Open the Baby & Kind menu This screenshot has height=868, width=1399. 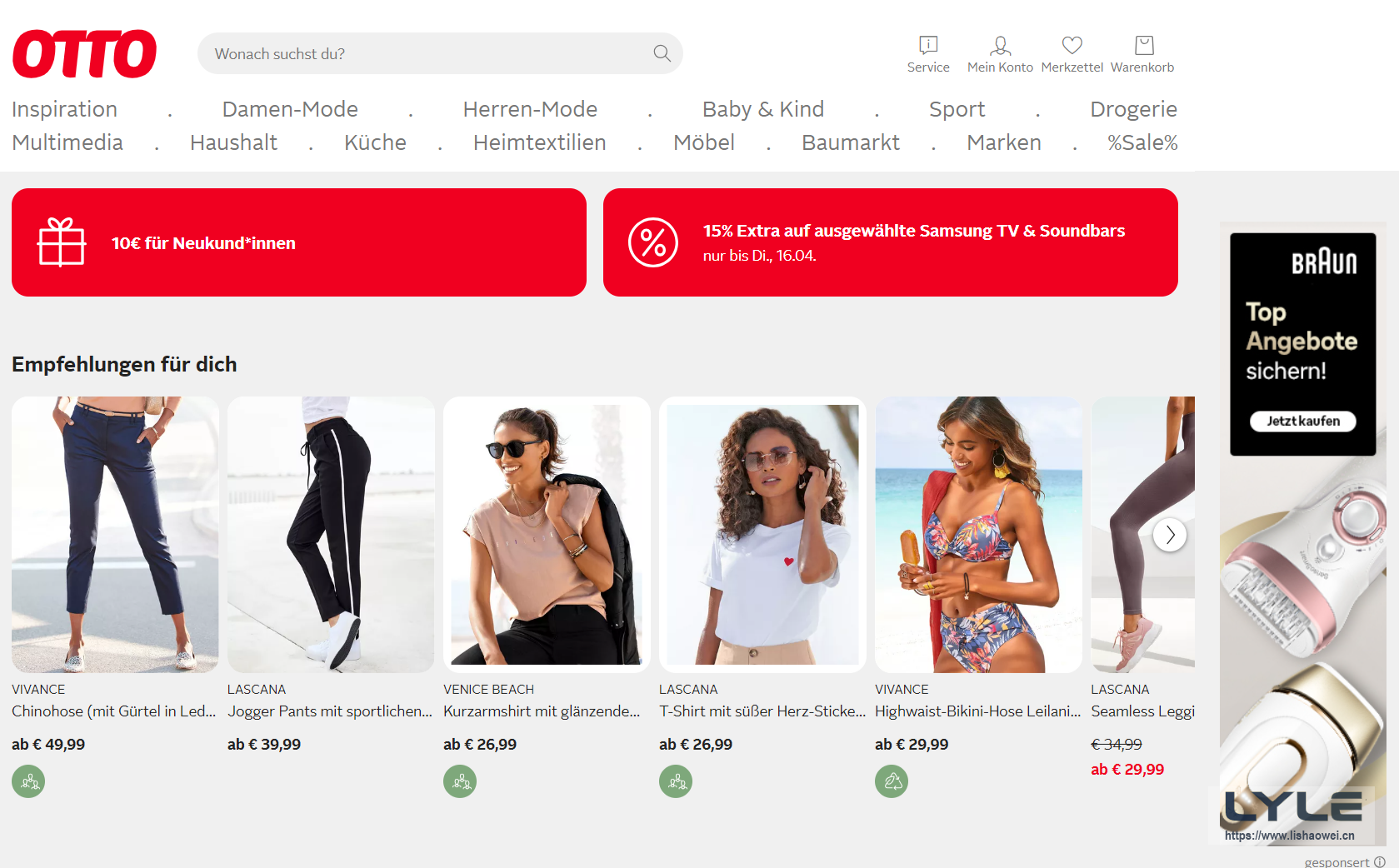[x=763, y=109]
